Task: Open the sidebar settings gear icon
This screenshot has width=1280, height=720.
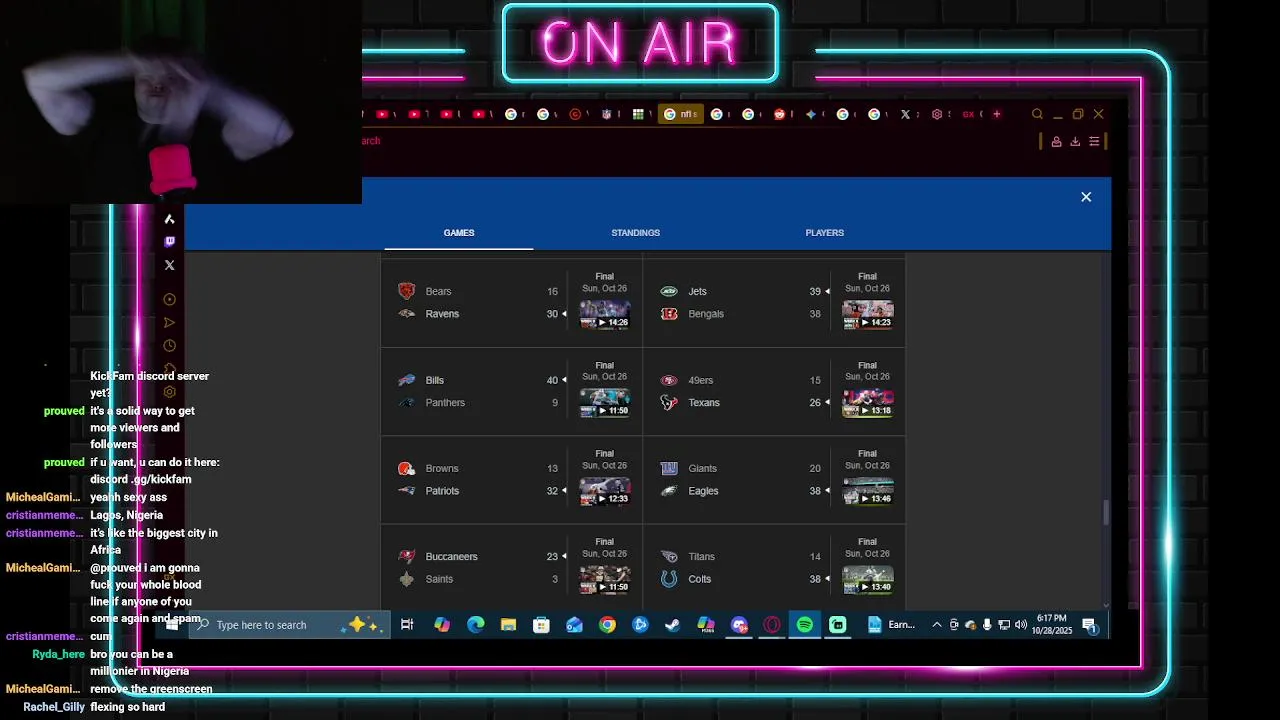Action: coord(169,392)
